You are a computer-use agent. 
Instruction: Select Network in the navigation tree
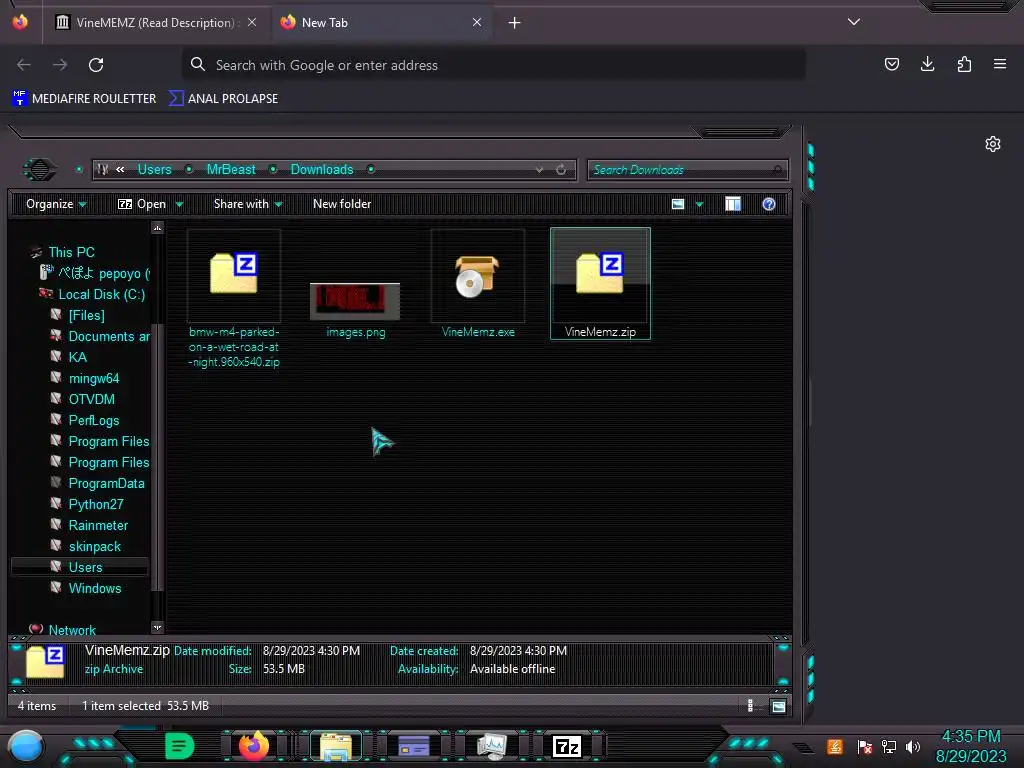click(63, 630)
